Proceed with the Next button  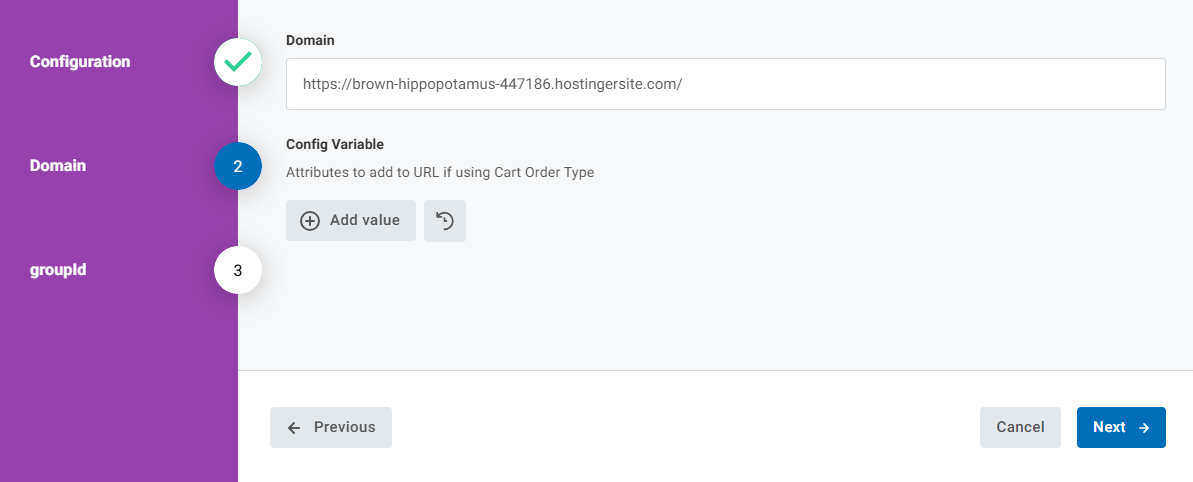coord(1121,427)
